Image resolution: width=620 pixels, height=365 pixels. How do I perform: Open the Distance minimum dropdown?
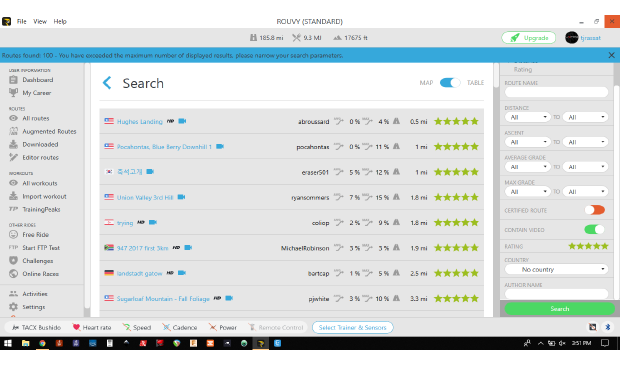click(527, 117)
